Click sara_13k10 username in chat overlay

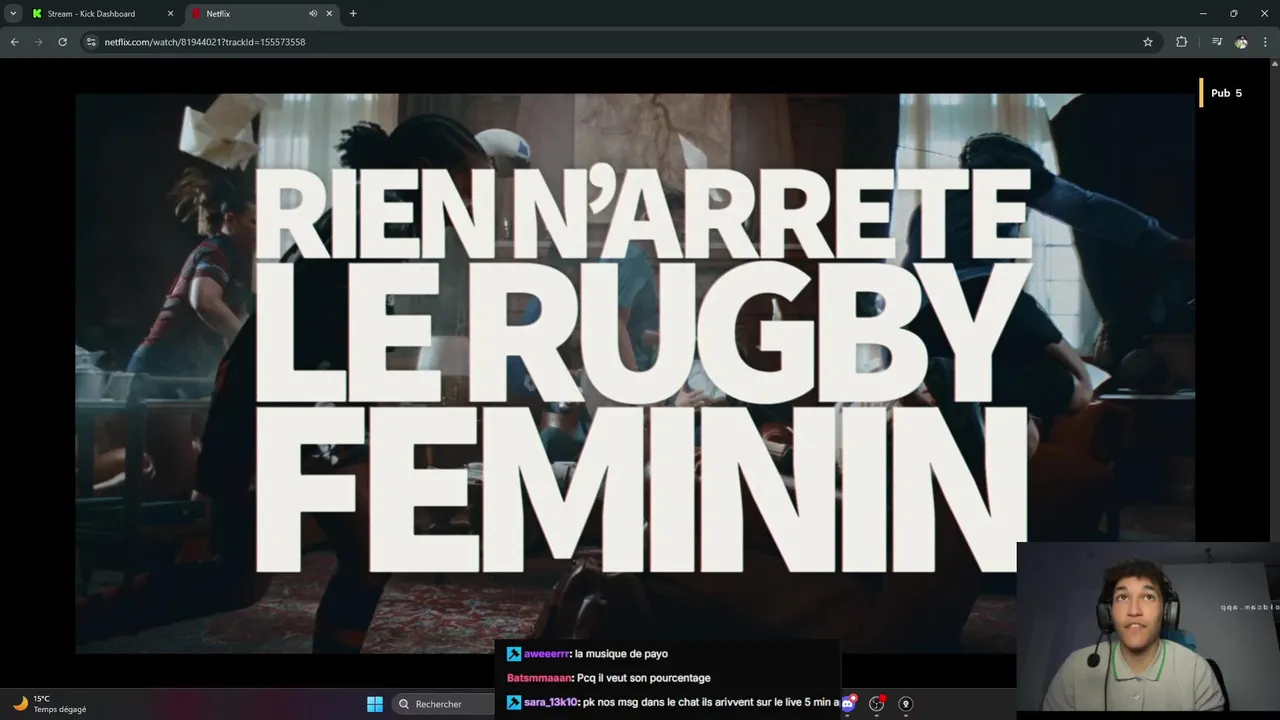(x=551, y=703)
